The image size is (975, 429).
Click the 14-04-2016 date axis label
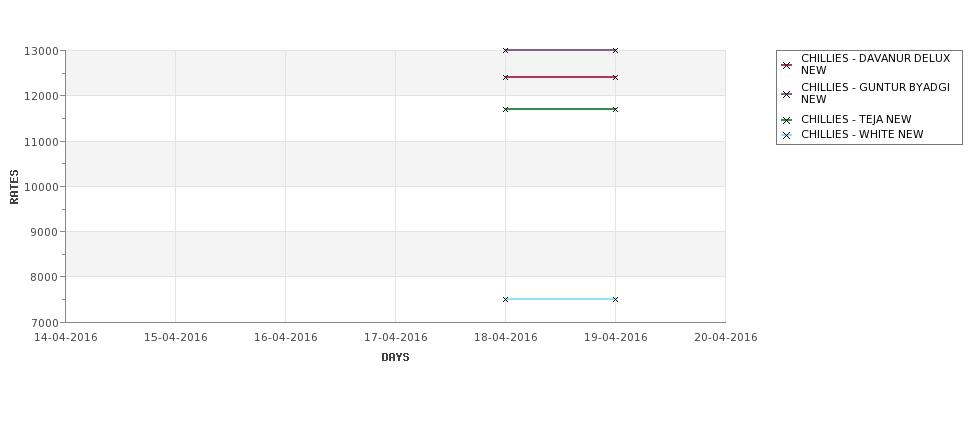pos(65,338)
